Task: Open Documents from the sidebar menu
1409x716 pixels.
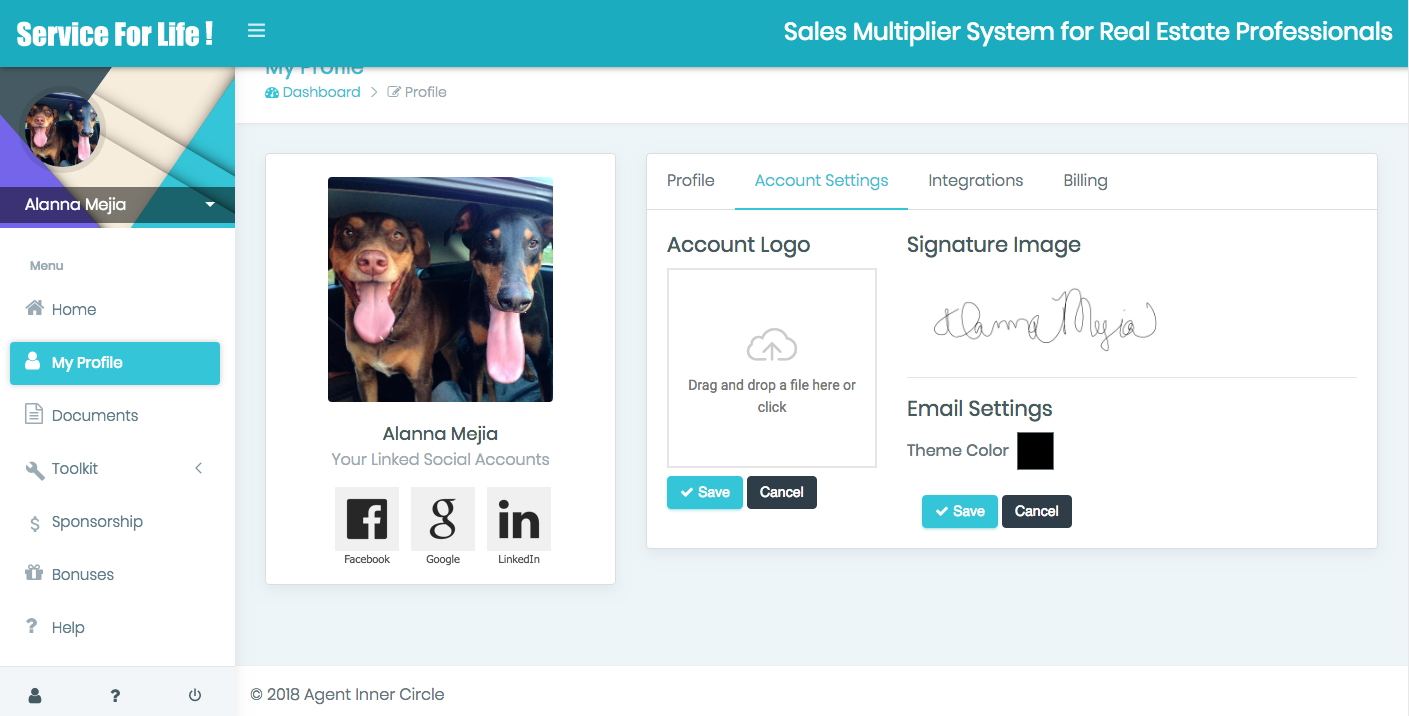Action: tap(95, 416)
